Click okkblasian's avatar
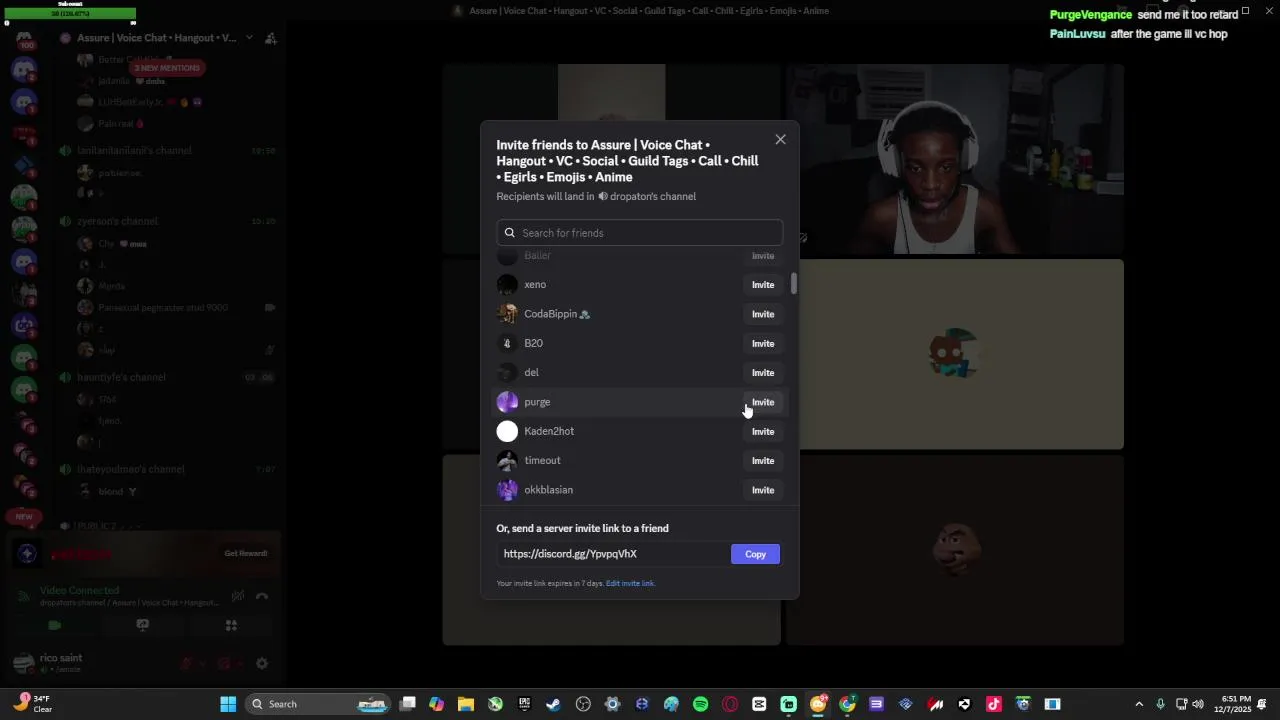 point(507,490)
